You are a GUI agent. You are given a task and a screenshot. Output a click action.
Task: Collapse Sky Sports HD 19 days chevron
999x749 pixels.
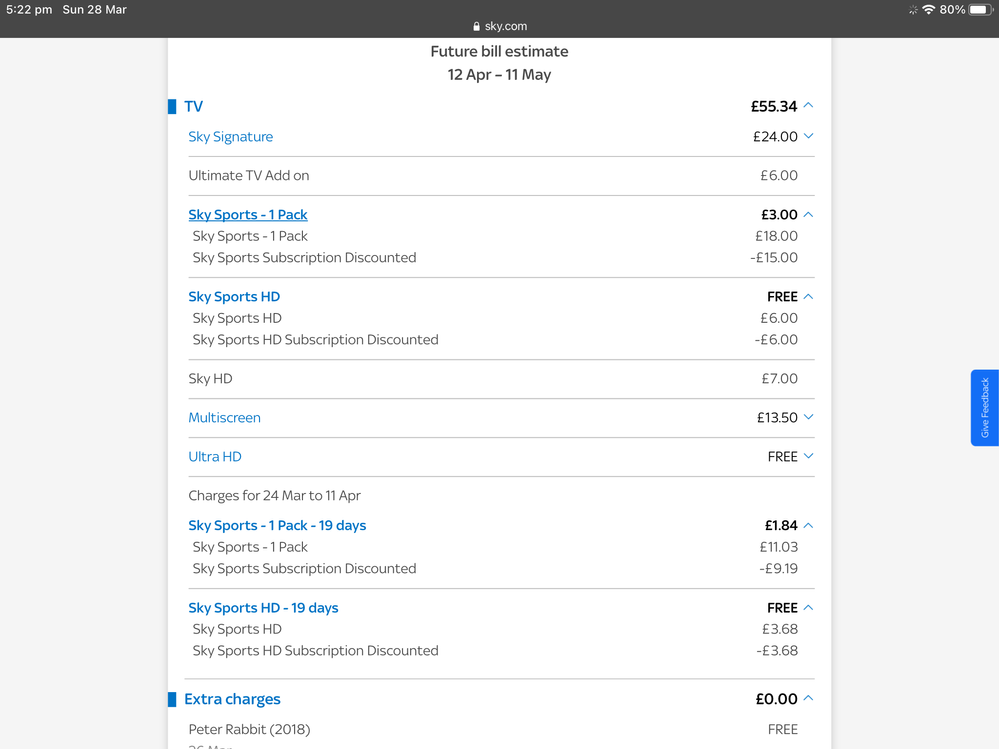tap(808, 608)
